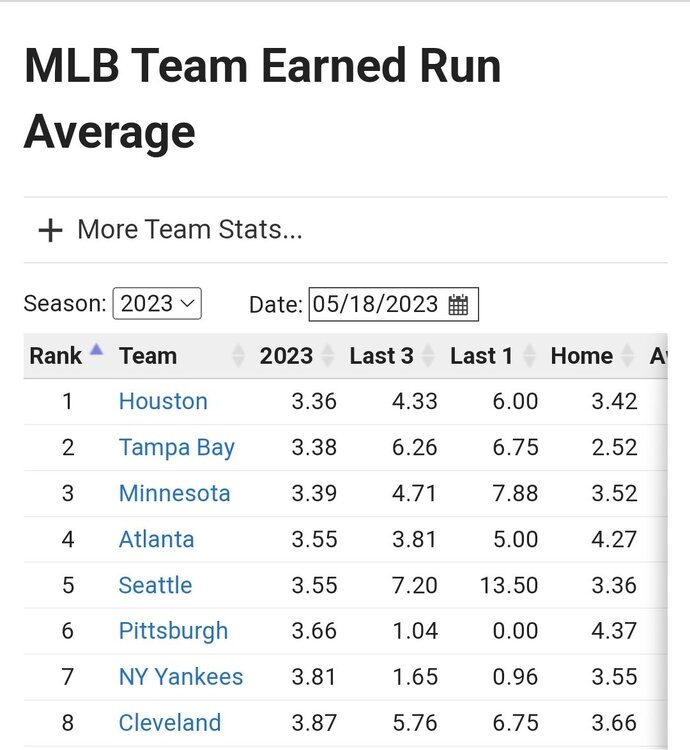Open the Houston team link
Image resolution: width=690 pixels, height=750 pixels.
pyautogui.click(x=163, y=402)
